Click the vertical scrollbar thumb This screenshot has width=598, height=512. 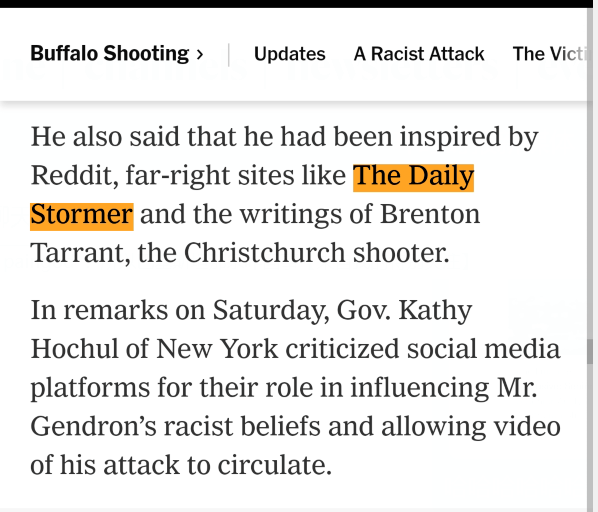click(590, 351)
